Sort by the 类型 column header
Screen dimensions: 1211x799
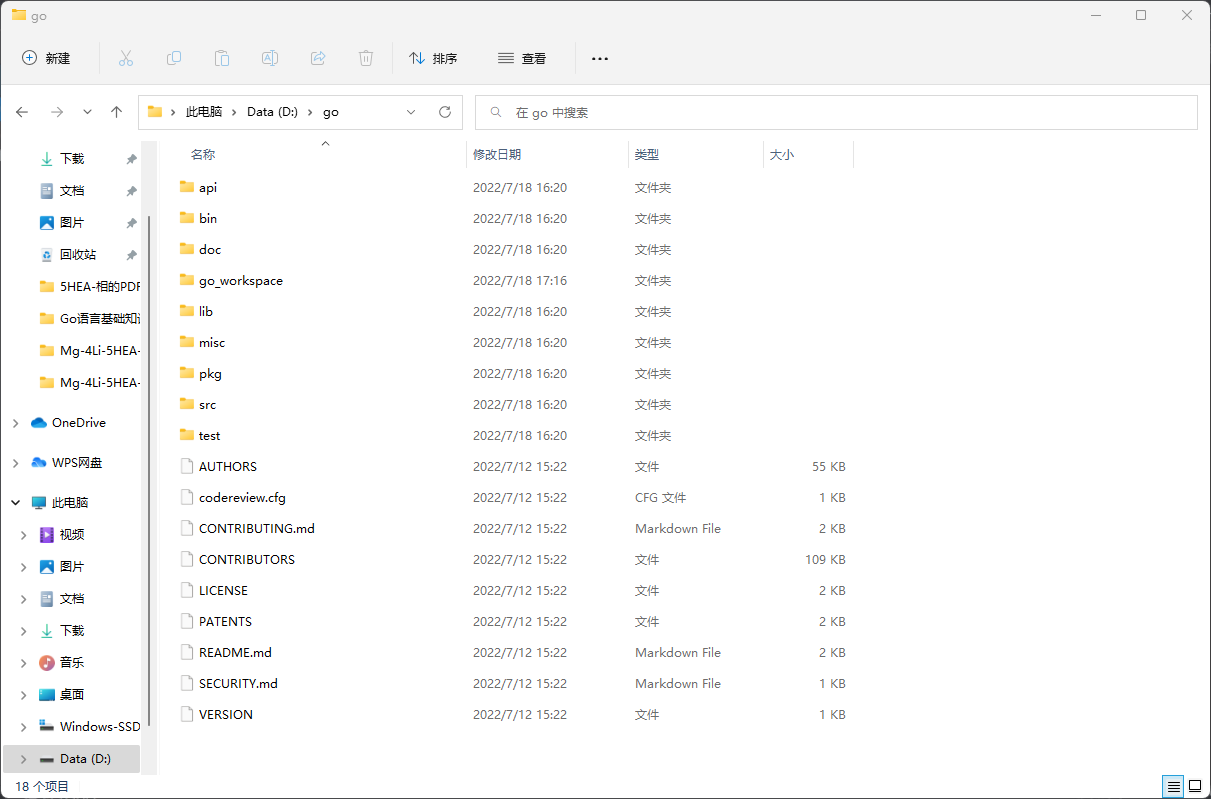tap(647, 155)
